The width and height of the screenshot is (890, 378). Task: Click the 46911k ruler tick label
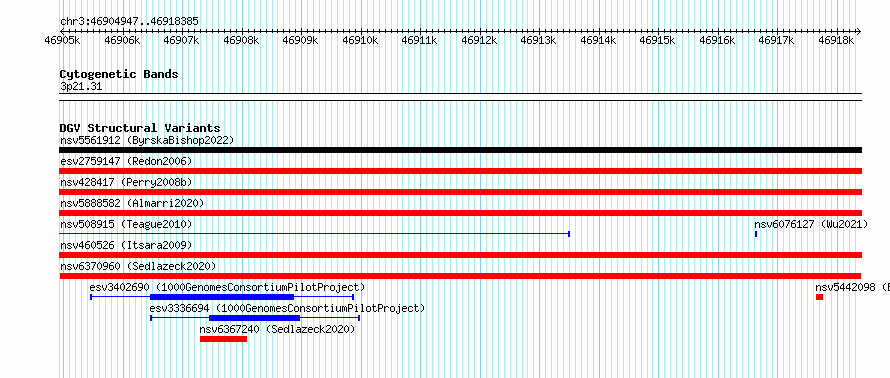click(x=419, y=40)
